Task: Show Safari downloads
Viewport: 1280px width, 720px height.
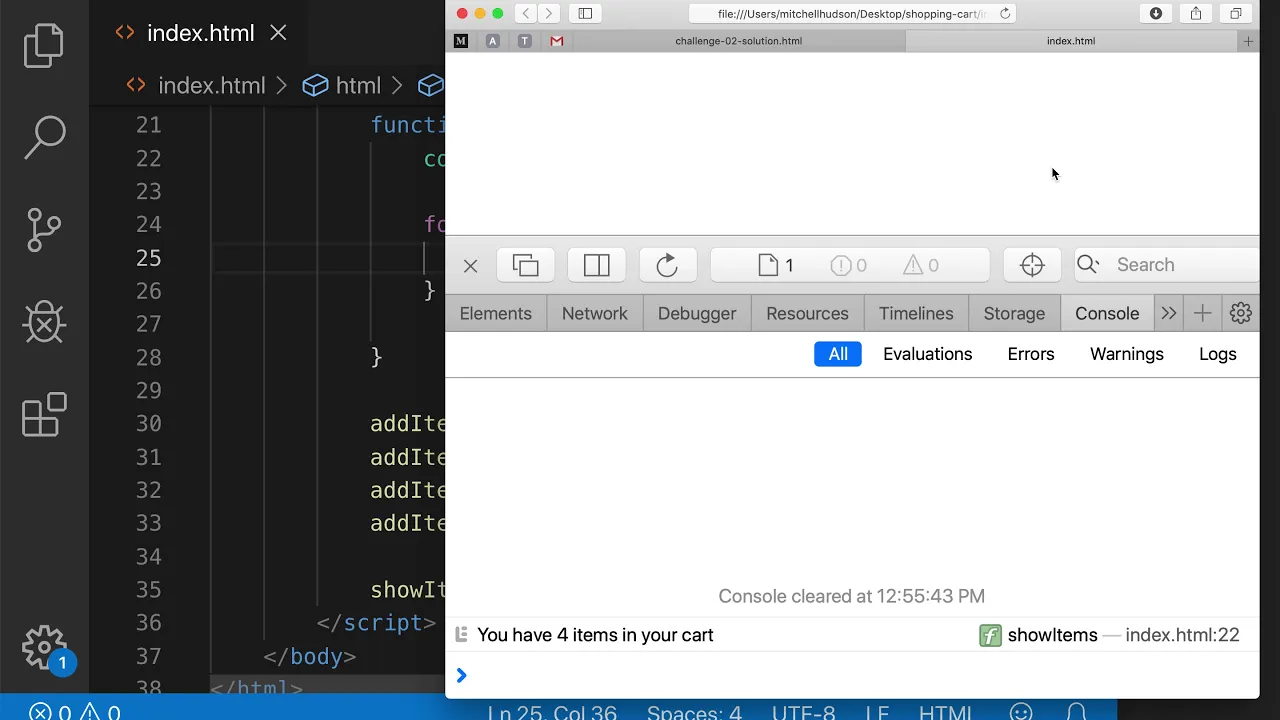Action: (x=1156, y=13)
